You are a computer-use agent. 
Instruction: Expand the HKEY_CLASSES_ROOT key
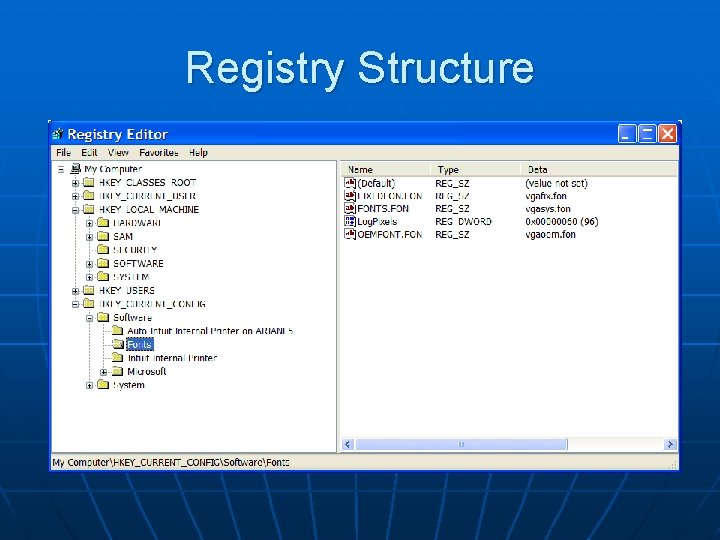[75, 183]
